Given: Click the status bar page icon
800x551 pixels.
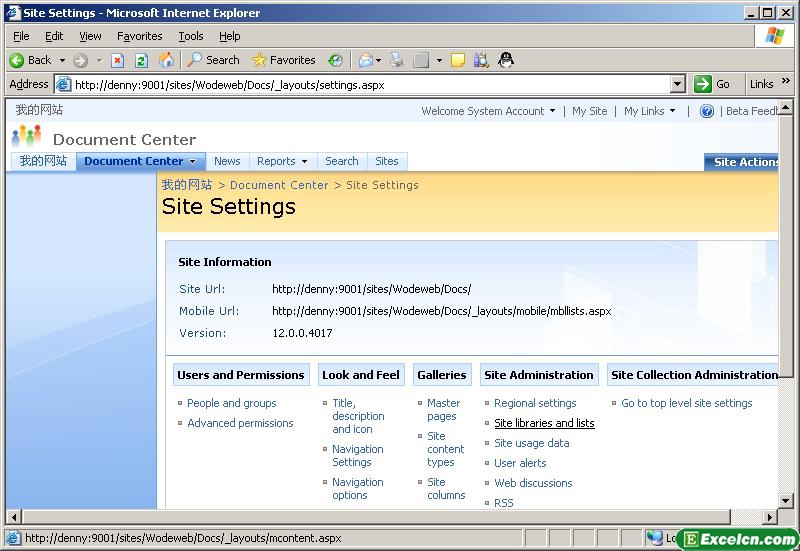Looking at the screenshot, I should pos(13,538).
